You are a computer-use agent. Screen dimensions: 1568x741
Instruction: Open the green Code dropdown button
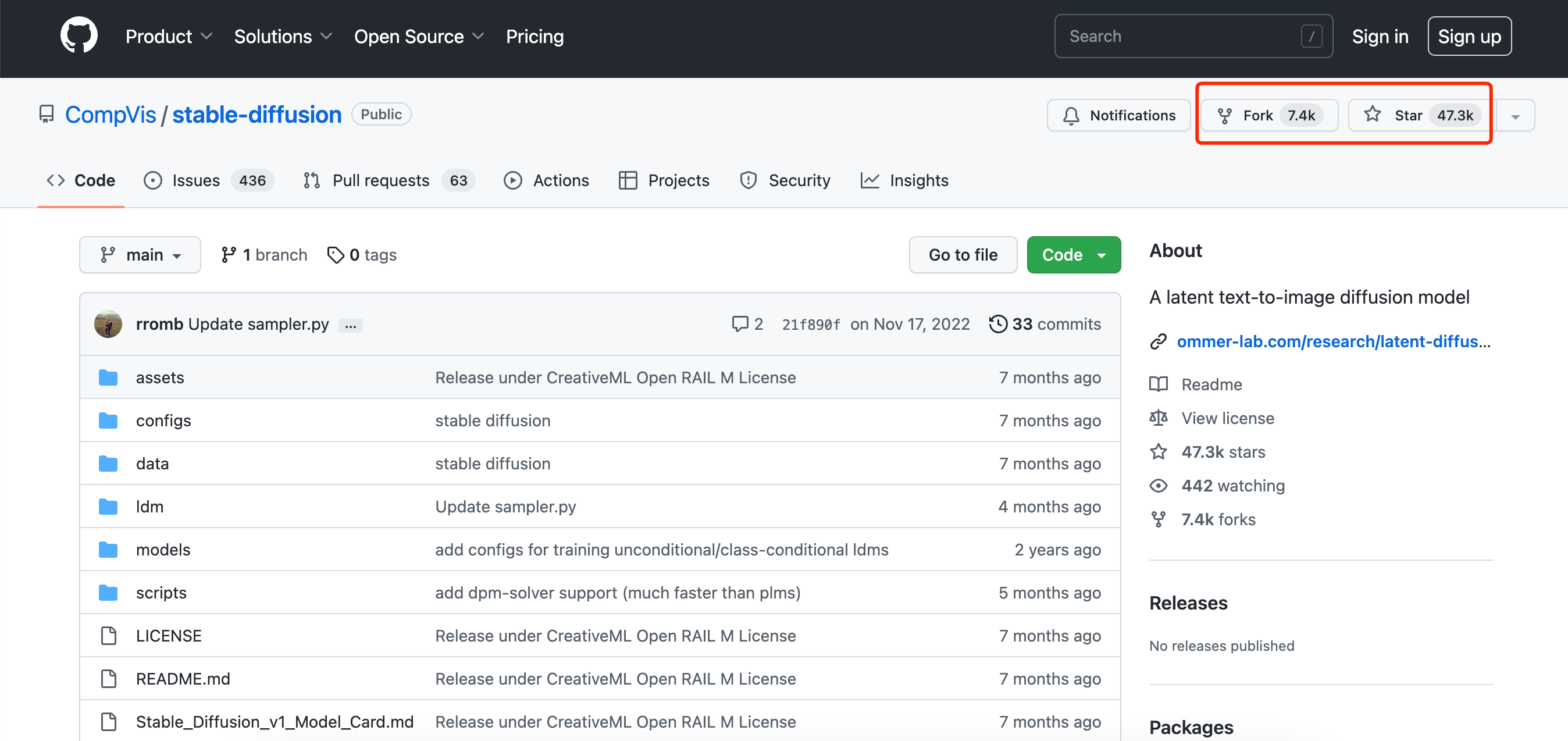click(1074, 255)
